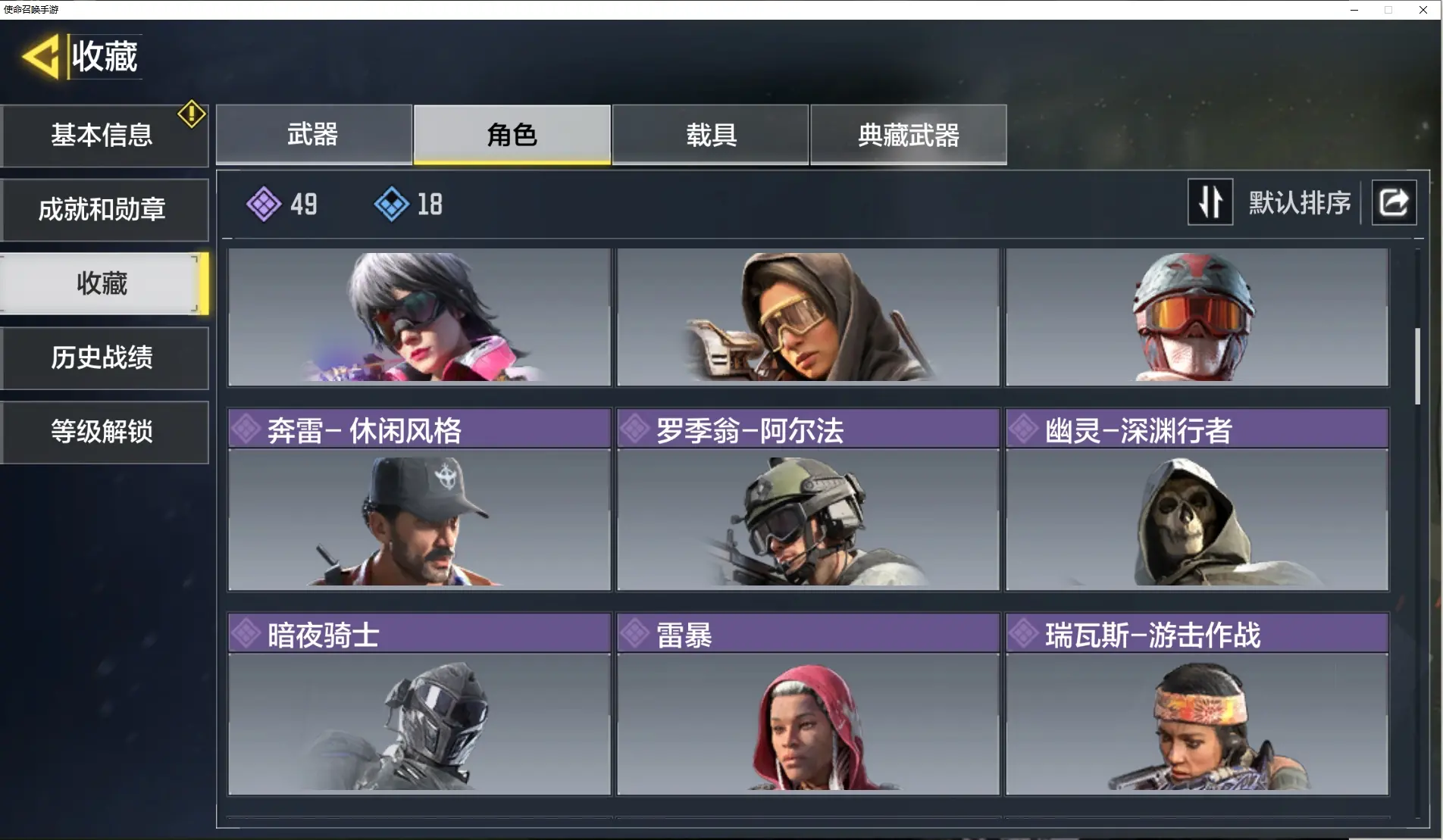Switch to the 武器 tab
The image size is (1443, 840).
point(314,135)
